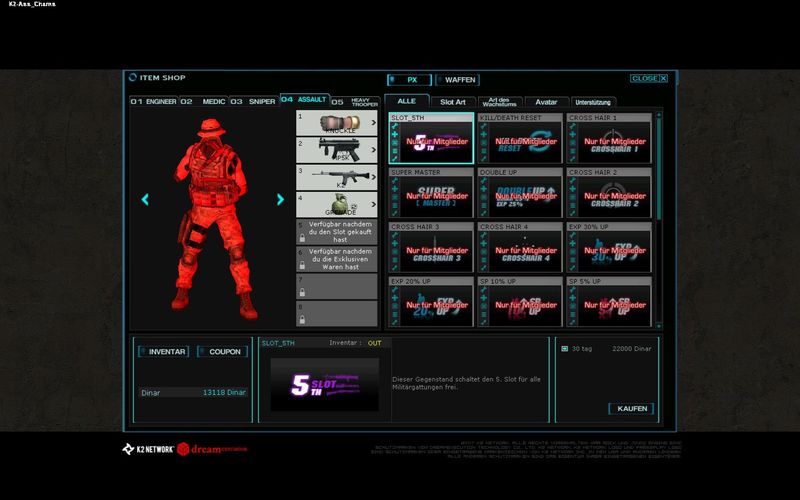Viewport: 800px width, 500px height.
Task: Click the lock icon on slot 6
Action: [302, 265]
